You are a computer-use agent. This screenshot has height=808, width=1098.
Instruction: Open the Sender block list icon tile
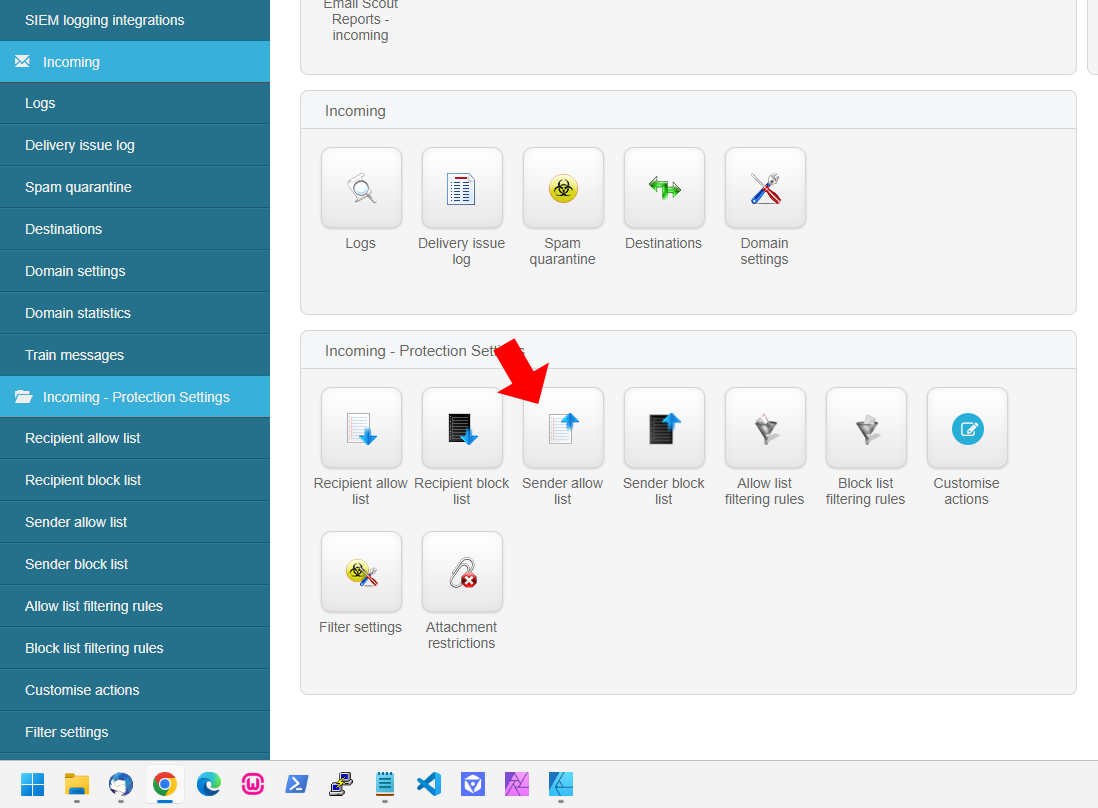664,428
